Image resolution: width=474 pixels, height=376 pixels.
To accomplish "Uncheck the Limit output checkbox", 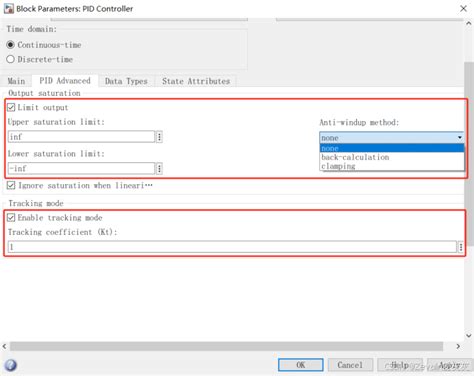I will point(11,107).
